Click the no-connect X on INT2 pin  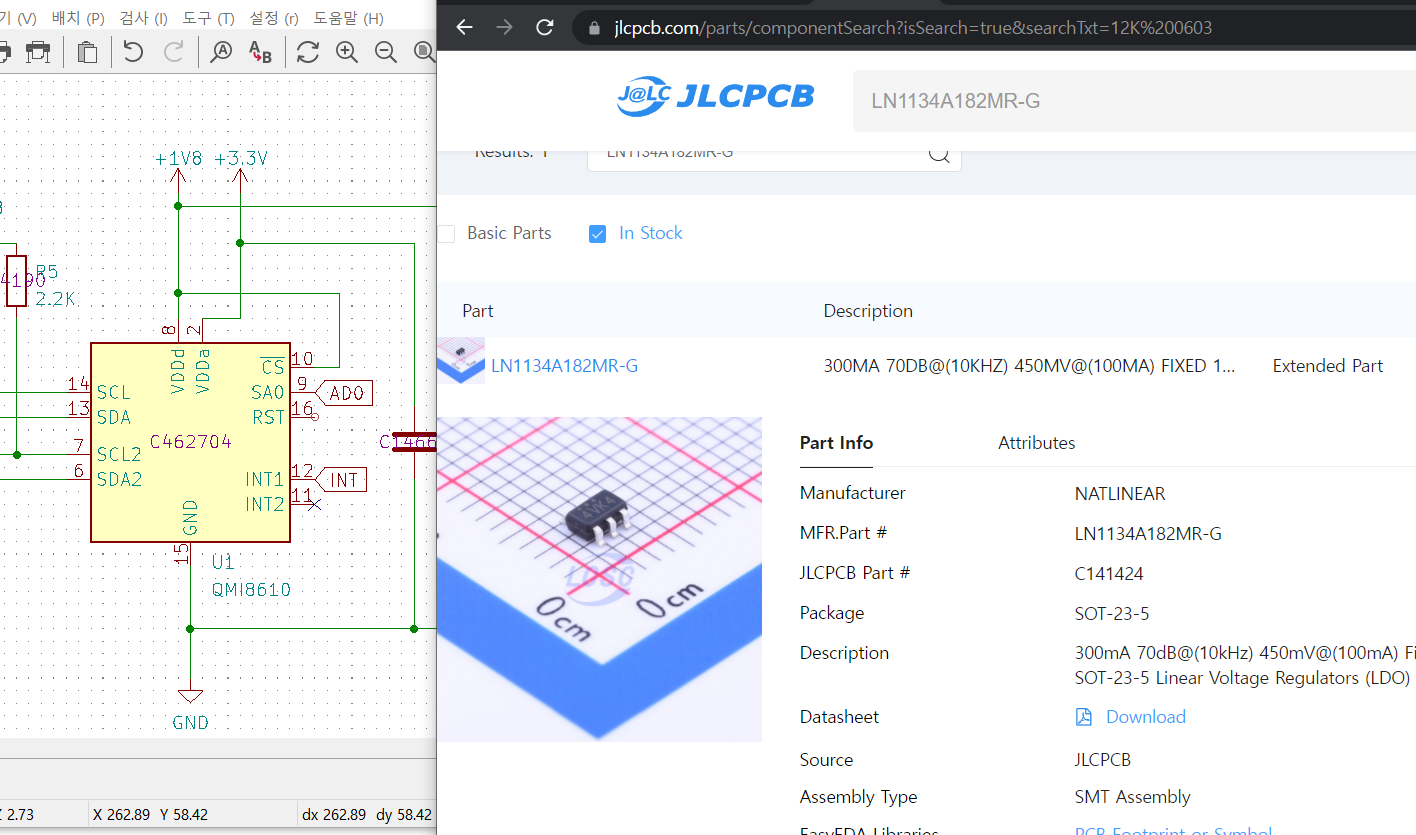pyautogui.click(x=314, y=505)
